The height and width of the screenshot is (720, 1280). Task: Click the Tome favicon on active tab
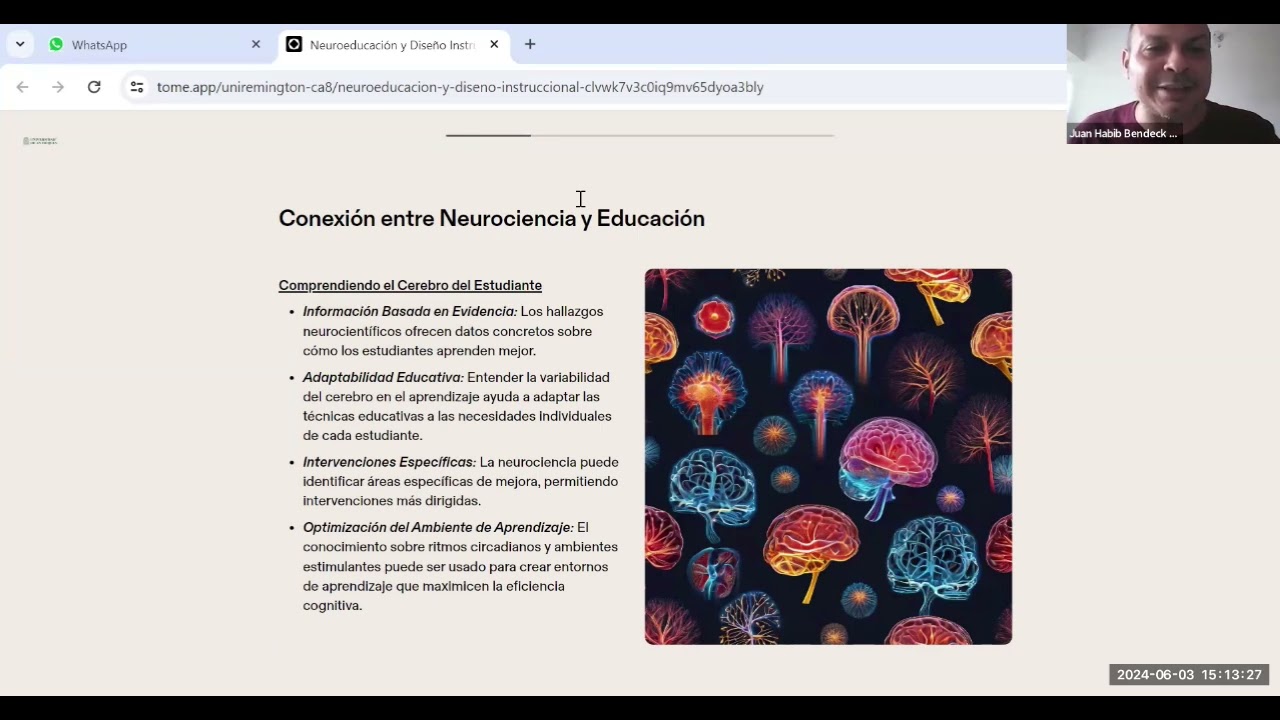click(x=294, y=45)
